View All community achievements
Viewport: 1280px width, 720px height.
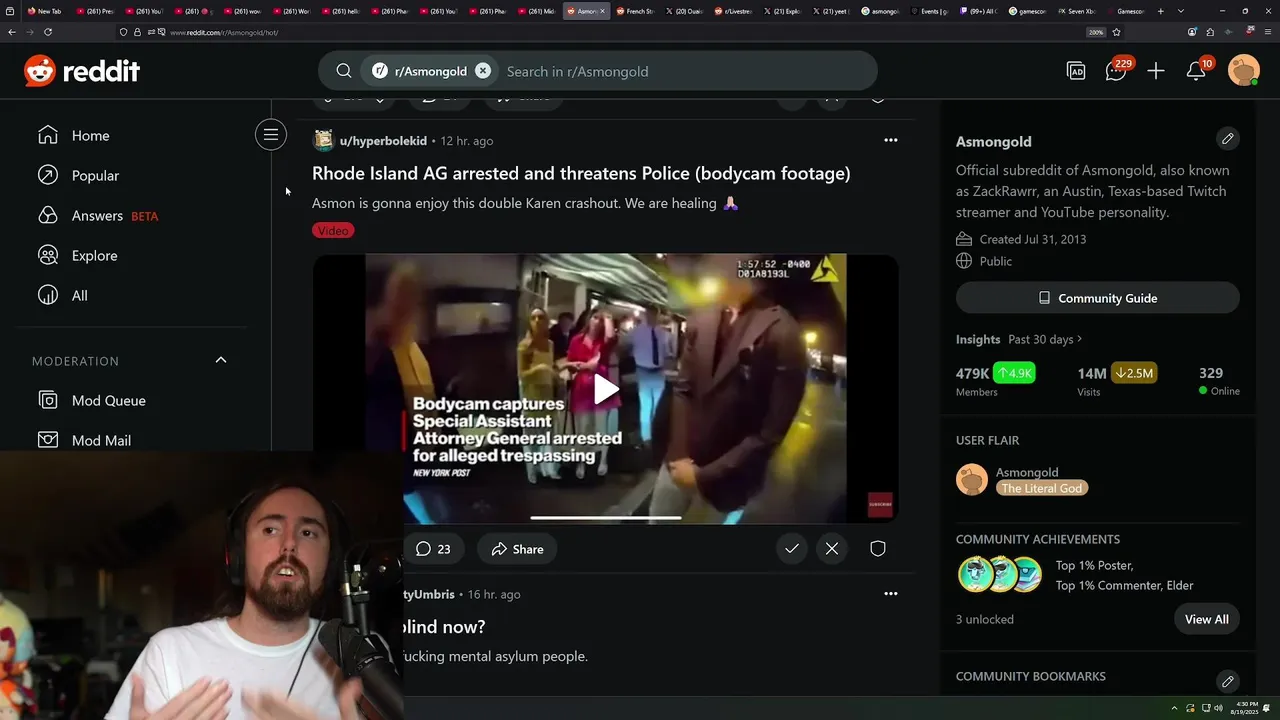pyautogui.click(x=1207, y=619)
